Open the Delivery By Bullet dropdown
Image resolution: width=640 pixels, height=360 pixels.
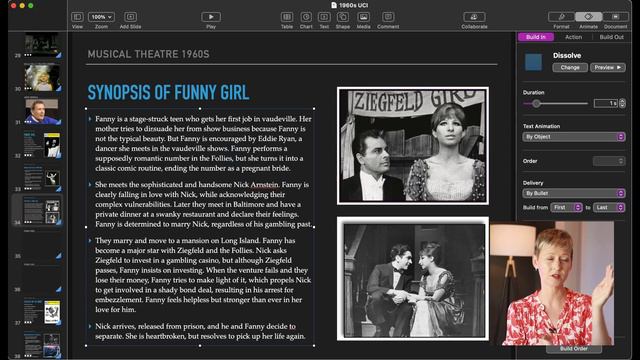coord(574,193)
